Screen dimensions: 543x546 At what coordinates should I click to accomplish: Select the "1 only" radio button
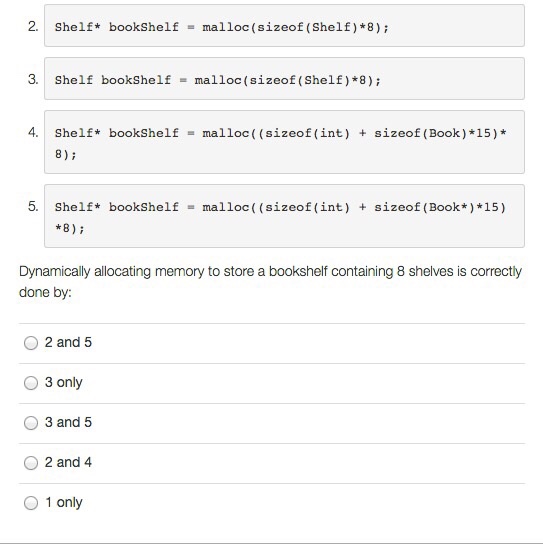coord(31,503)
